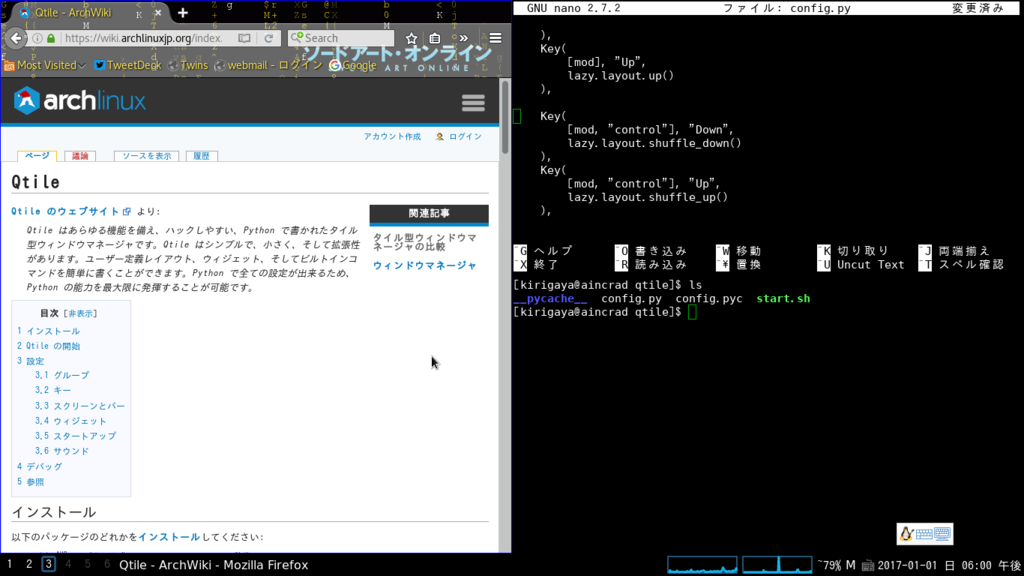The image size is (1024, 576).
Task: Open webmail ログイン bookmark
Action: [268, 65]
